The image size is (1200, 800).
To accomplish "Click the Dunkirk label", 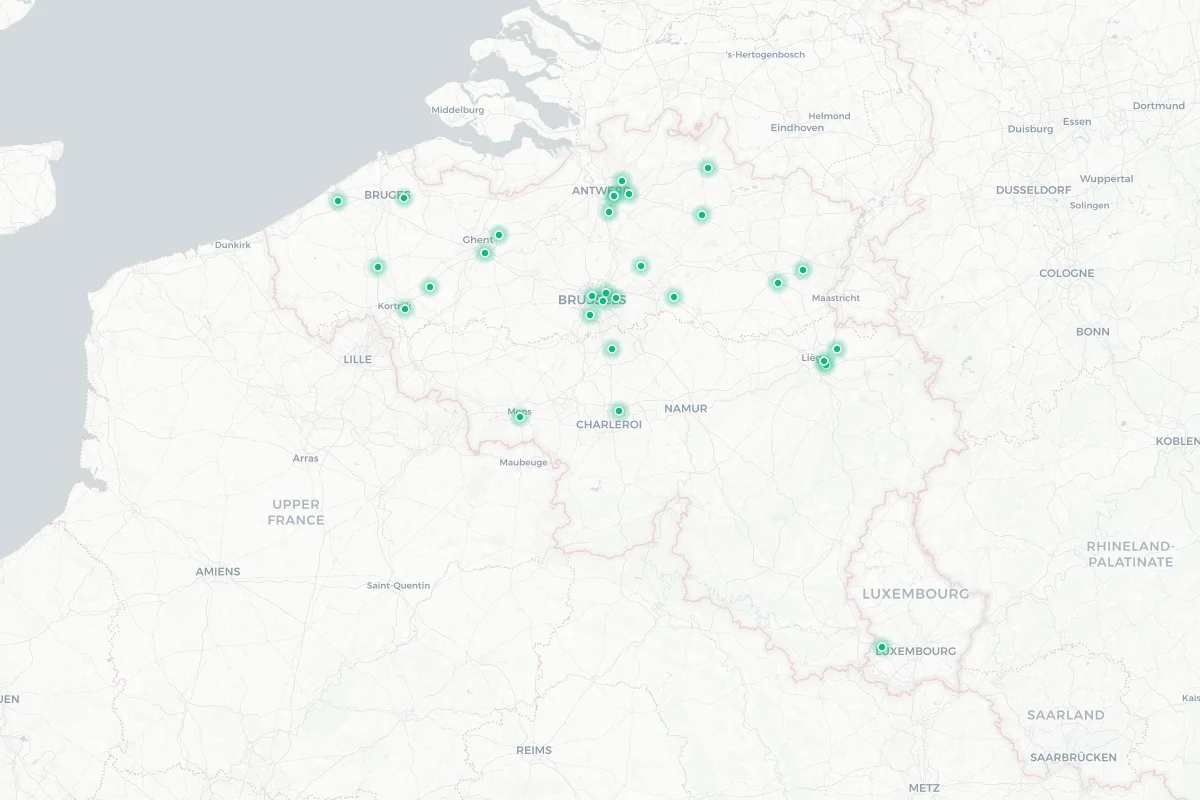I will coord(233,244).
